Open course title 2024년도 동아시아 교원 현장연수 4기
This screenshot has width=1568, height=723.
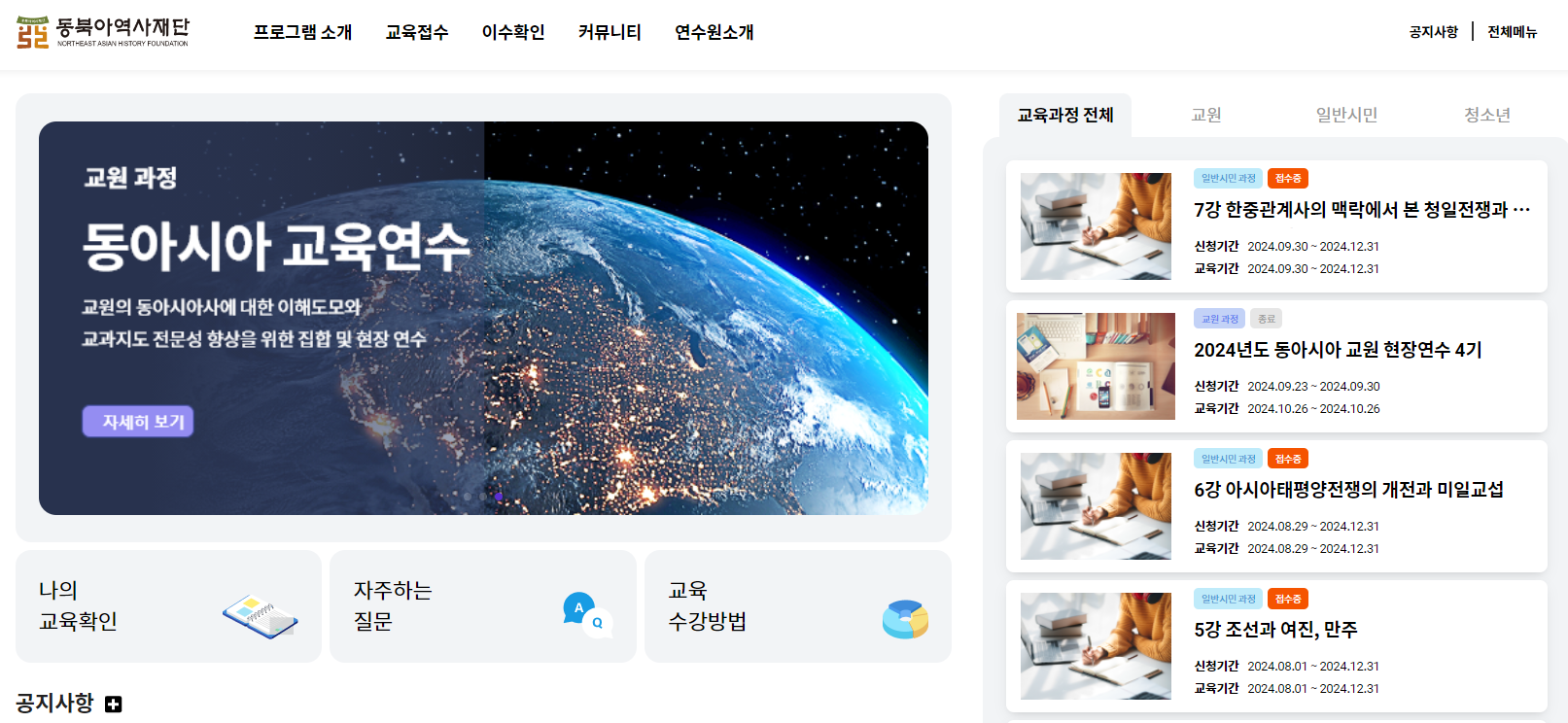(1338, 350)
